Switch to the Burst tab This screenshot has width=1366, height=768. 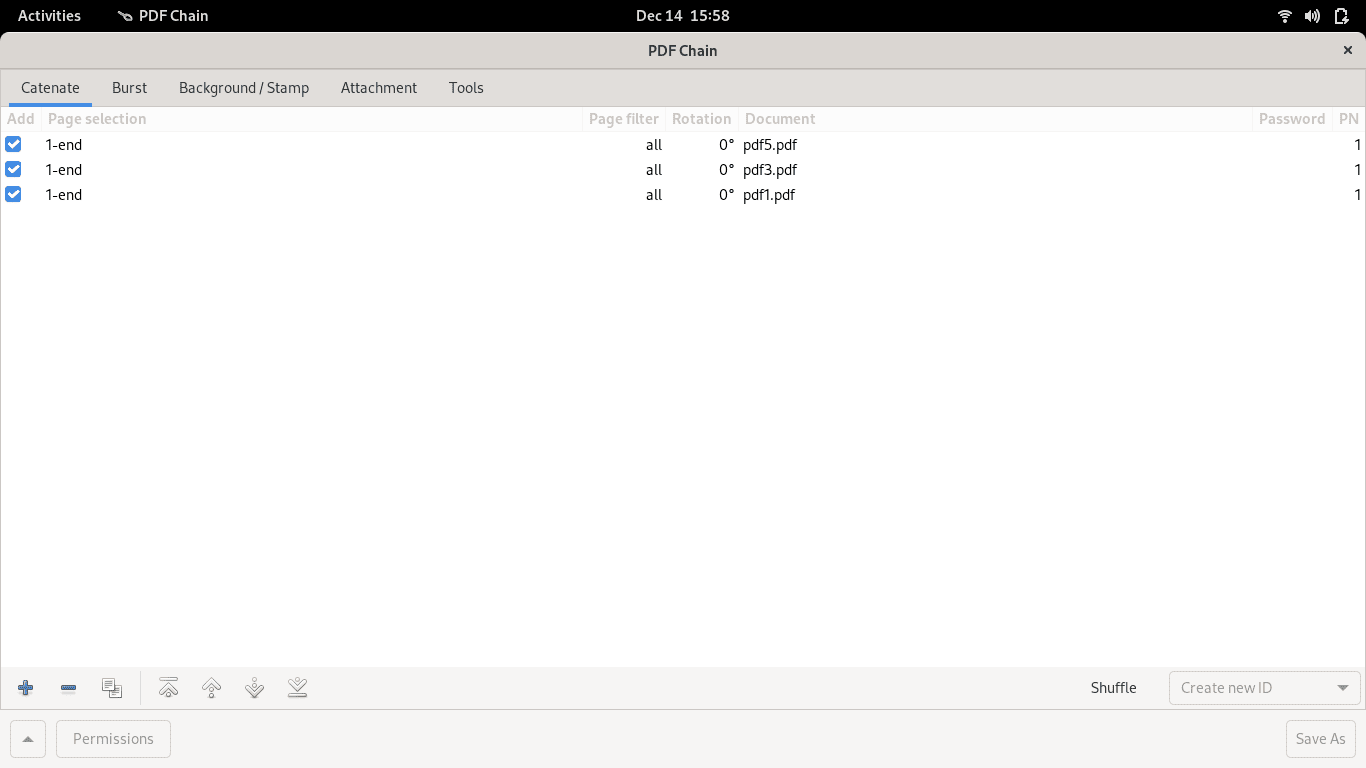pyautogui.click(x=129, y=88)
